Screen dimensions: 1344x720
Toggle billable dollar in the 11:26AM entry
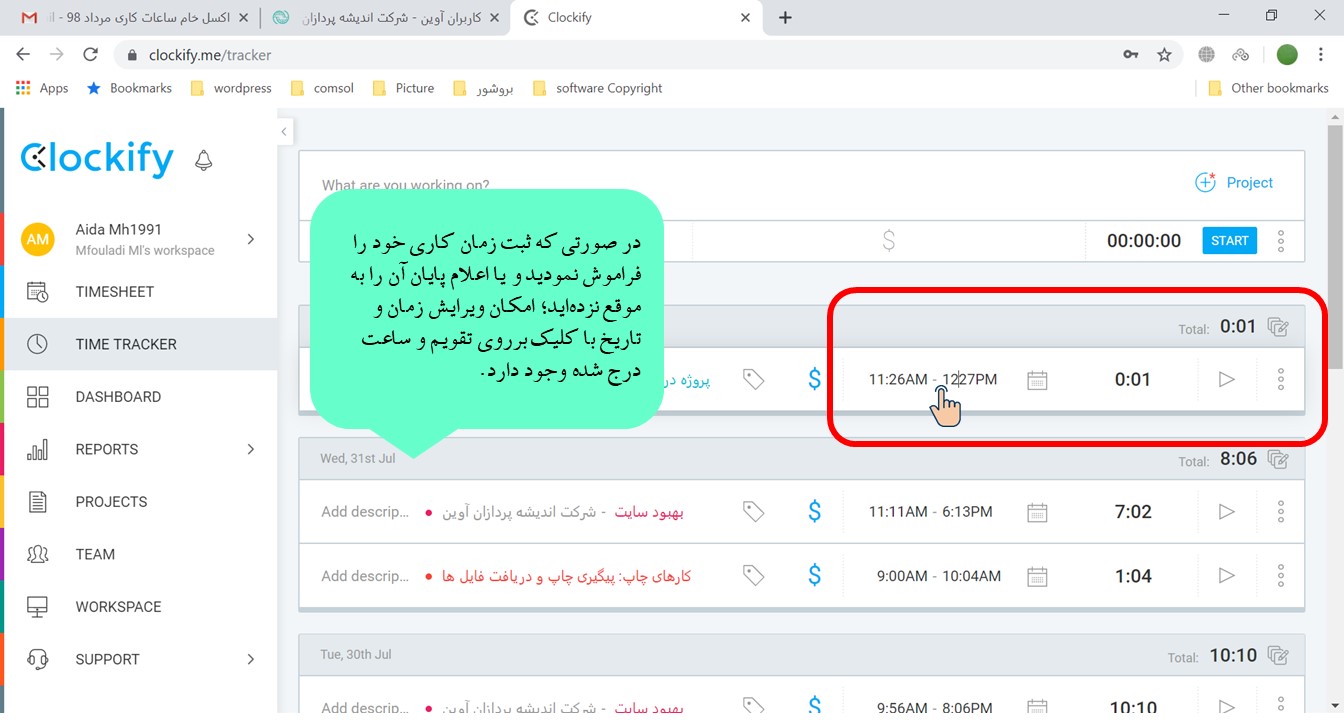(x=814, y=380)
